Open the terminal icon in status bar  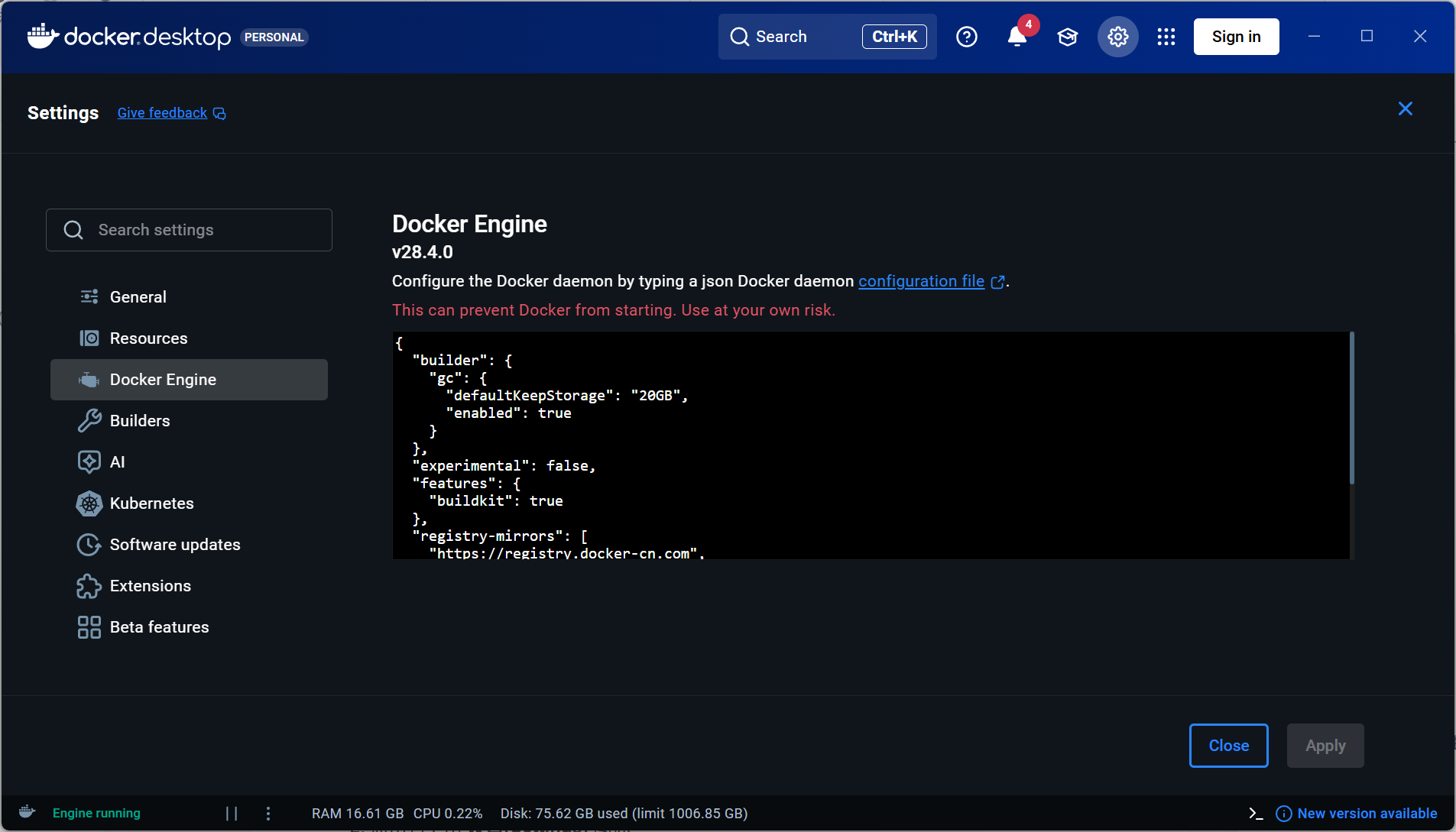[1255, 813]
